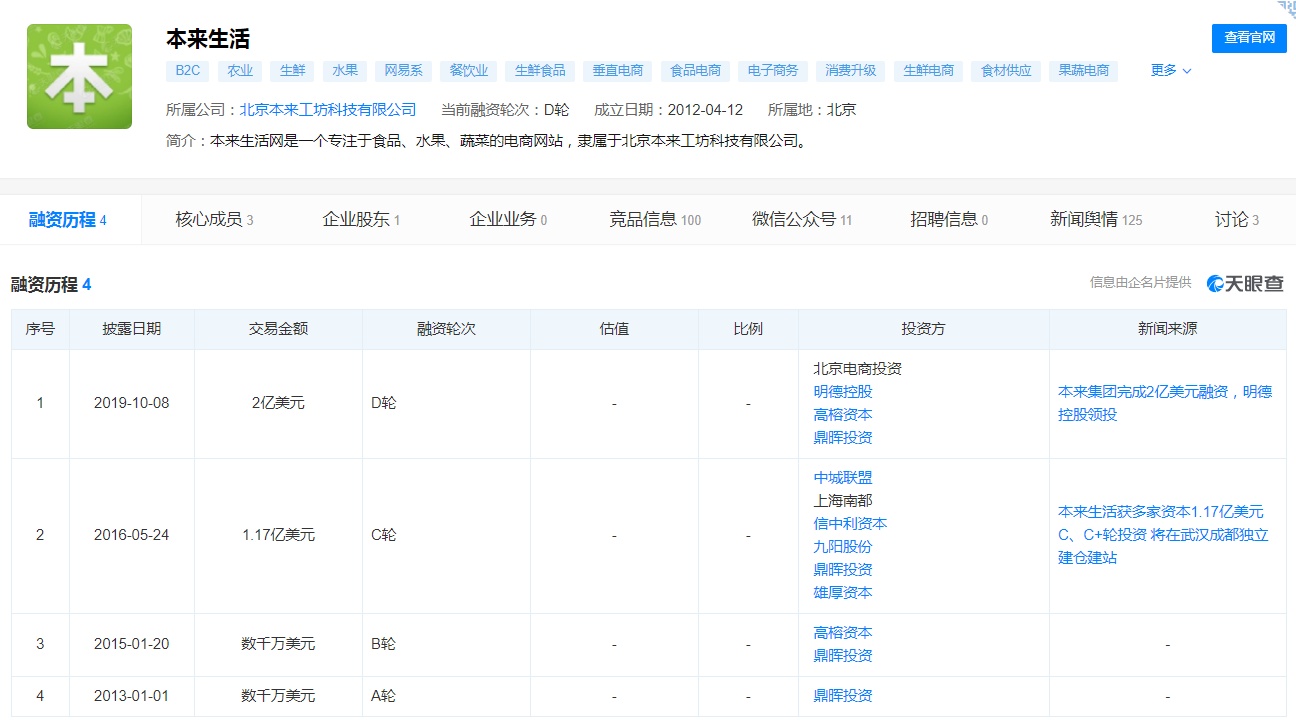Click the 新闻来源 column header
1296x728 pixels.
click(x=1167, y=329)
